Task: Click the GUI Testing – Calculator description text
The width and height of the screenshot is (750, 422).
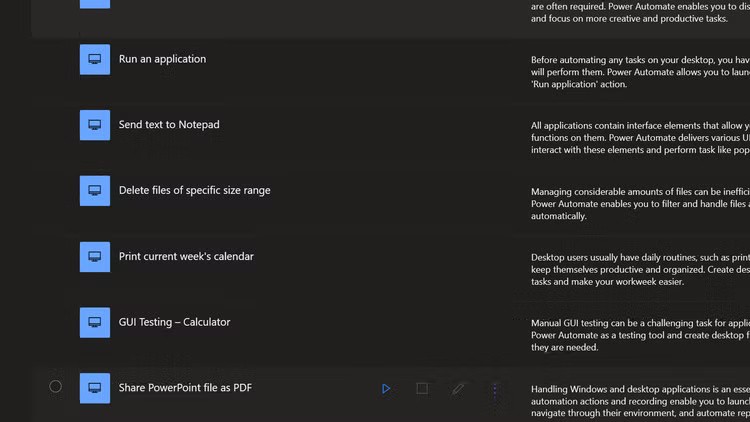Action: click(640, 335)
